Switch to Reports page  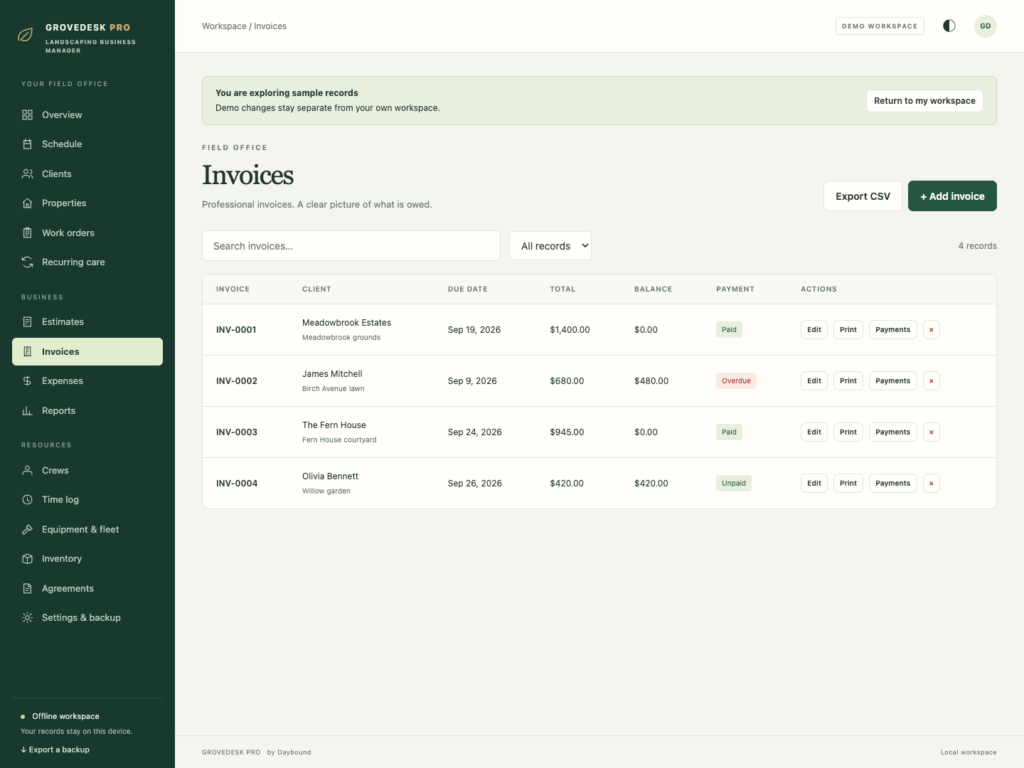(x=88, y=411)
